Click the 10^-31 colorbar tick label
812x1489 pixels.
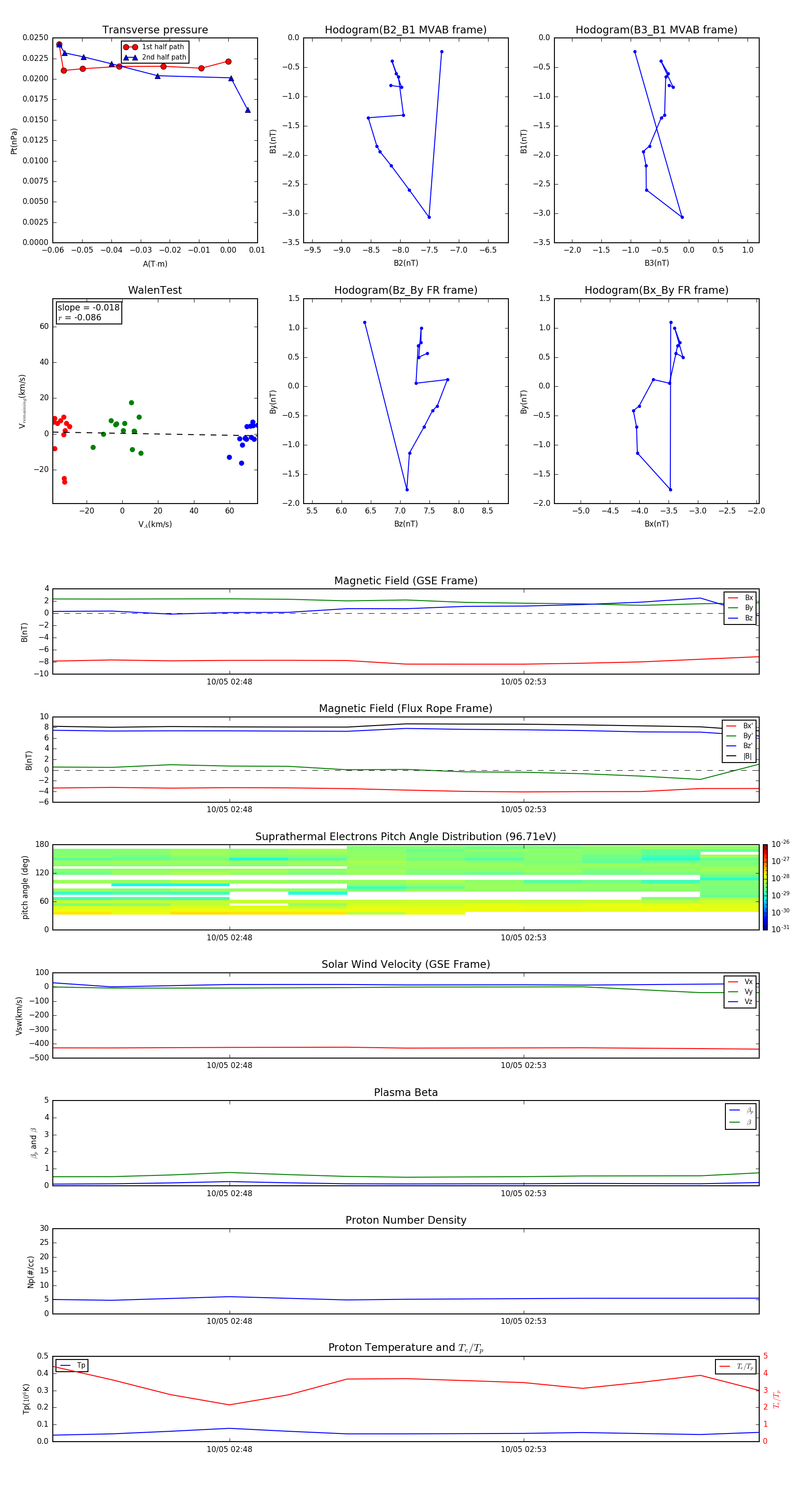780,929
